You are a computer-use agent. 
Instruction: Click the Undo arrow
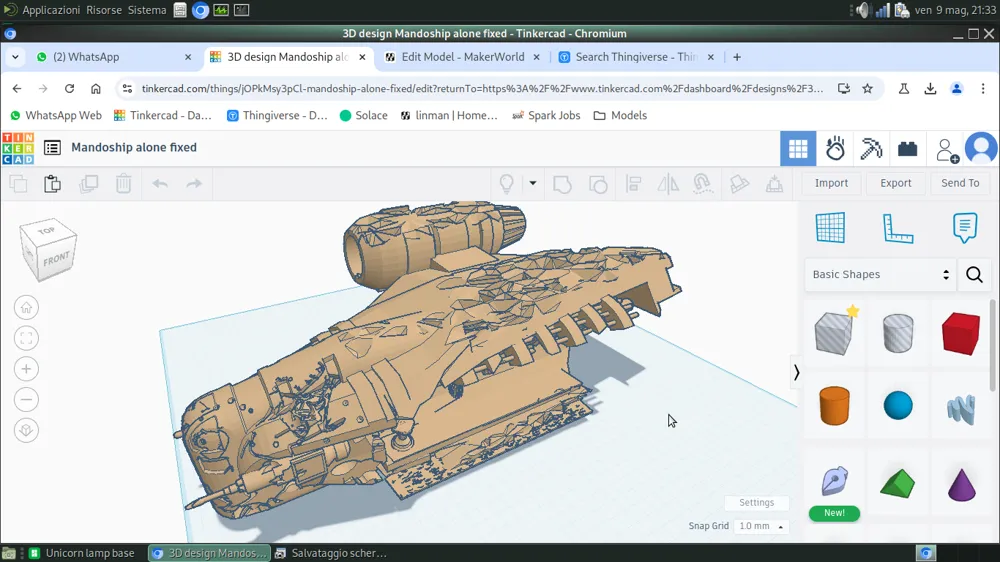click(160, 184)
